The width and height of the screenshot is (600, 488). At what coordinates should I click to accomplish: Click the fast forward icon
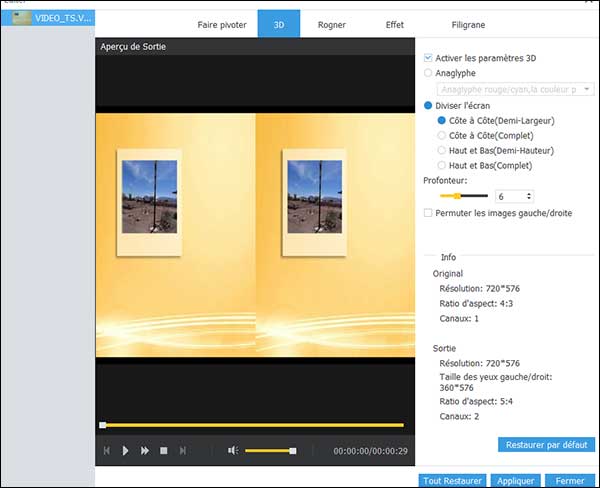pos(145,451)
